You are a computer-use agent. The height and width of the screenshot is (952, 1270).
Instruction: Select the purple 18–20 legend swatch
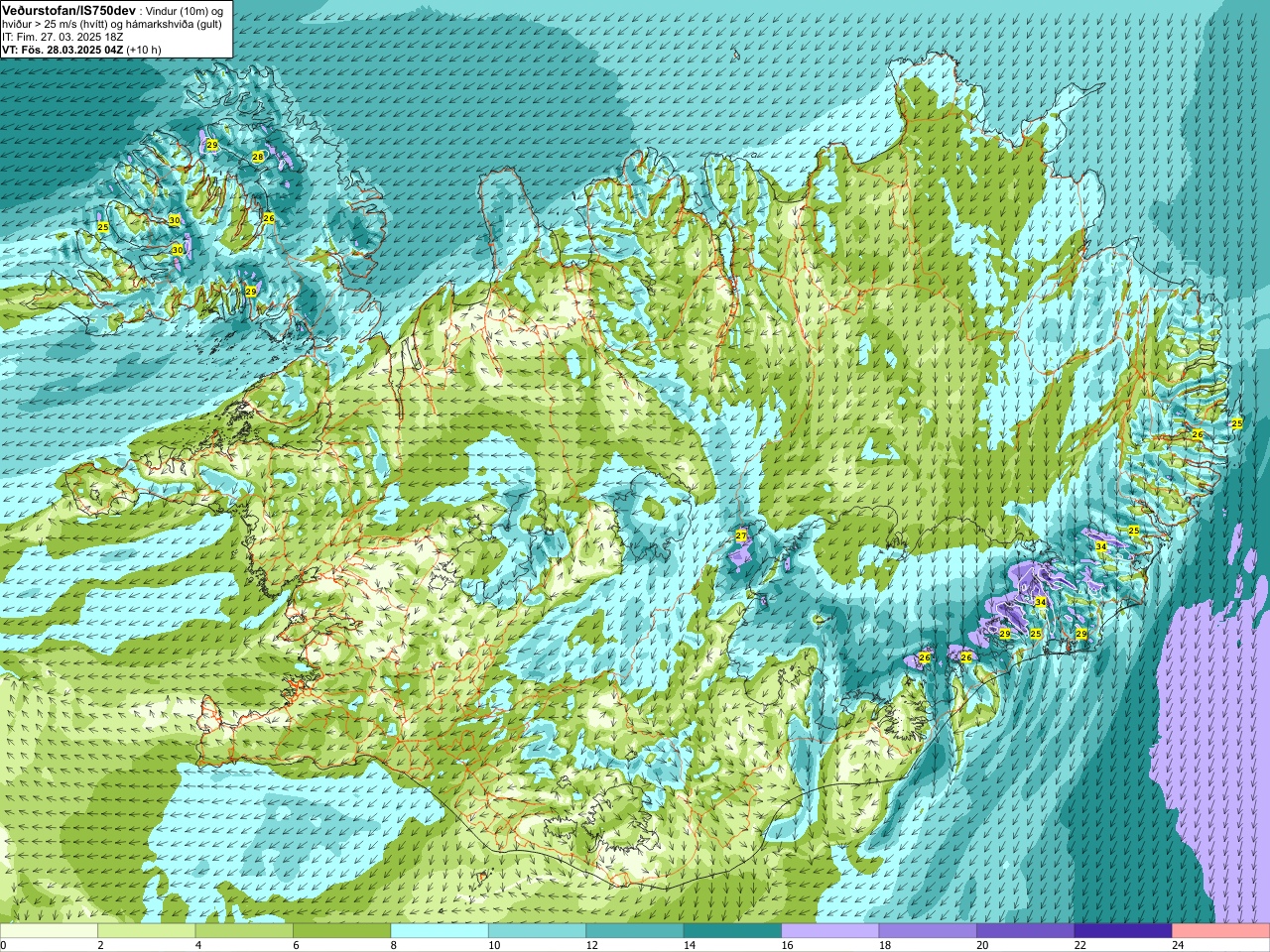click(x=928, y=931)
